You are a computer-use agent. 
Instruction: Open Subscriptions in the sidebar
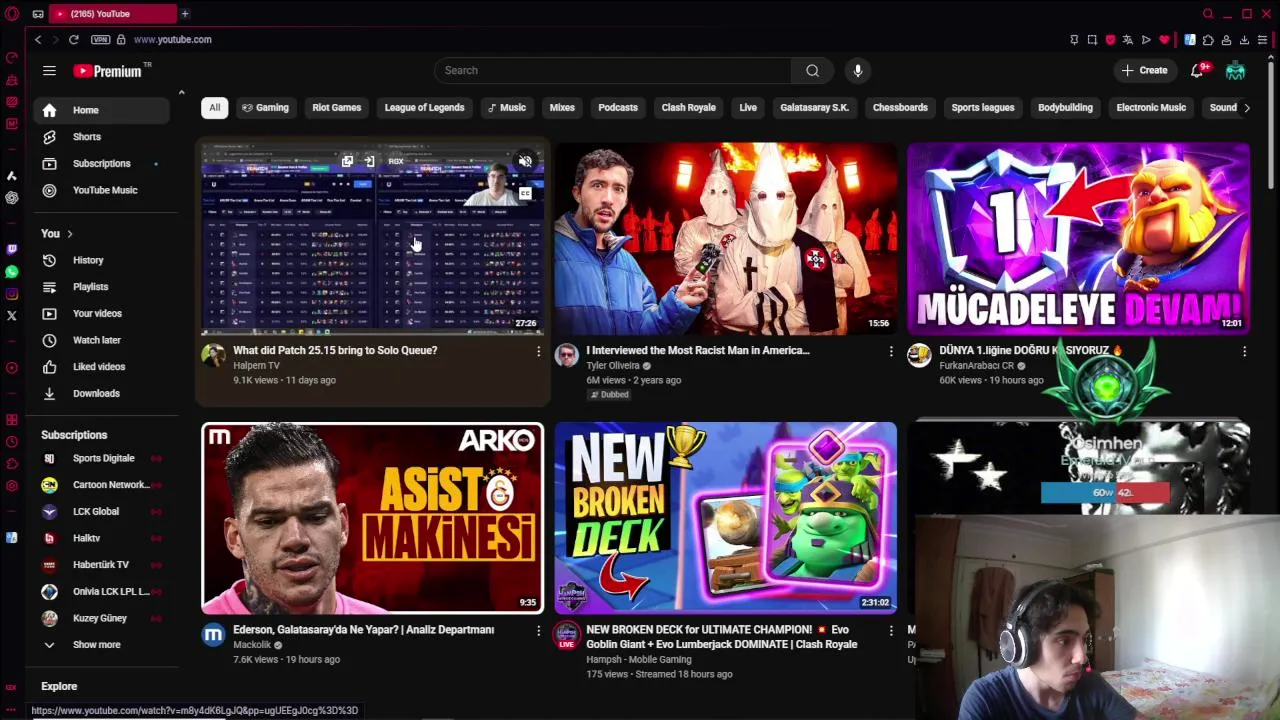[x=102, y=163]
